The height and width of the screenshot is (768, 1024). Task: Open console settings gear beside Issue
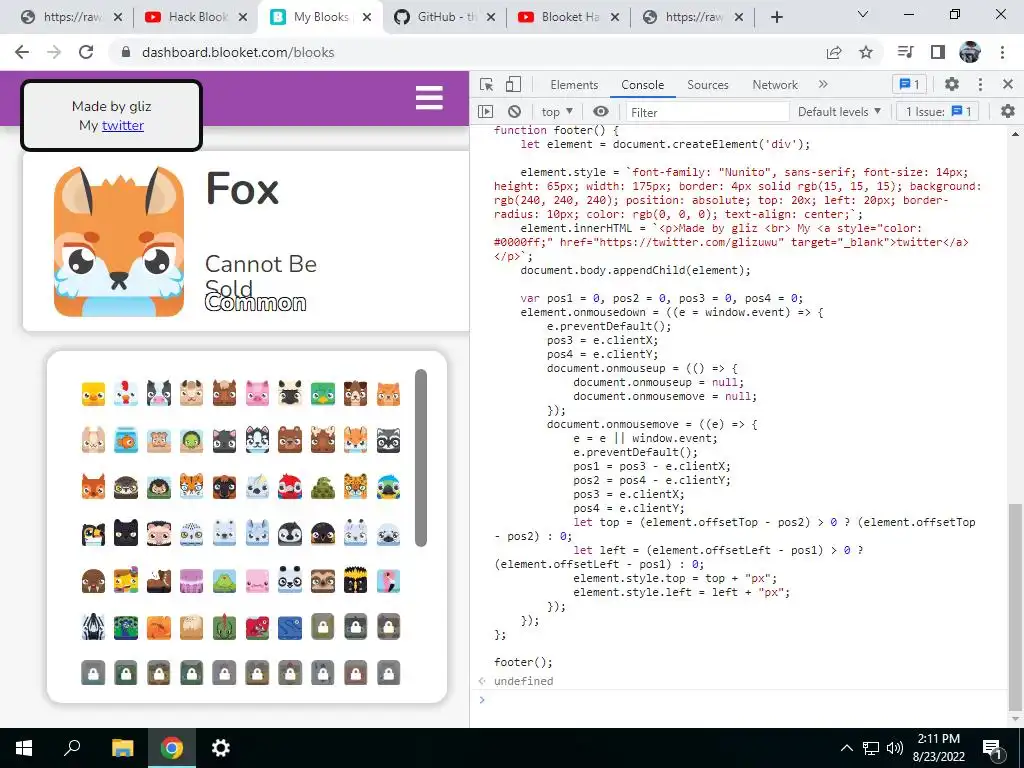(x=1008, y=112)
